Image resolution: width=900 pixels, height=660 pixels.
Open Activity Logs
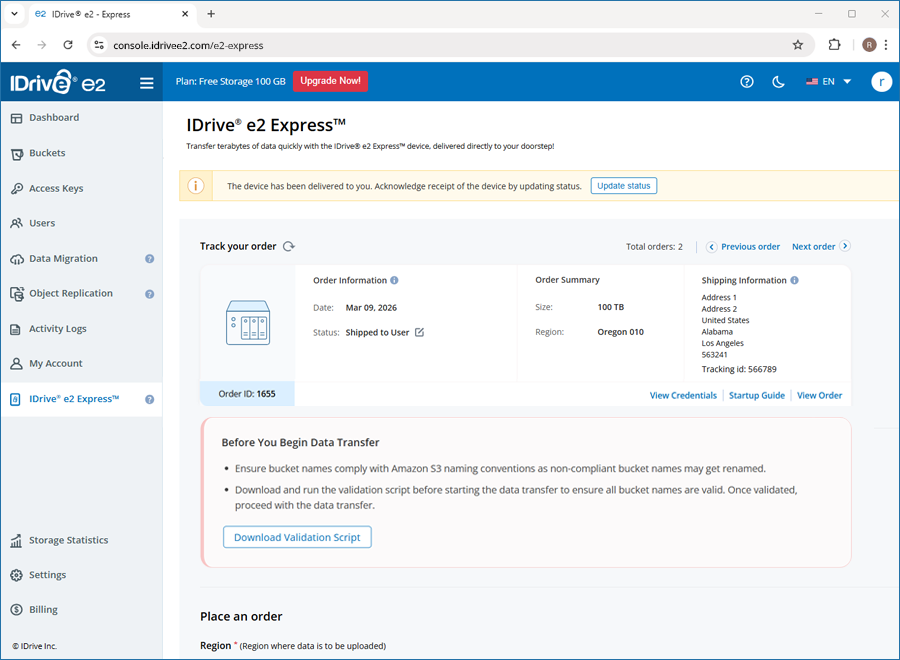[x=57, y=329]
